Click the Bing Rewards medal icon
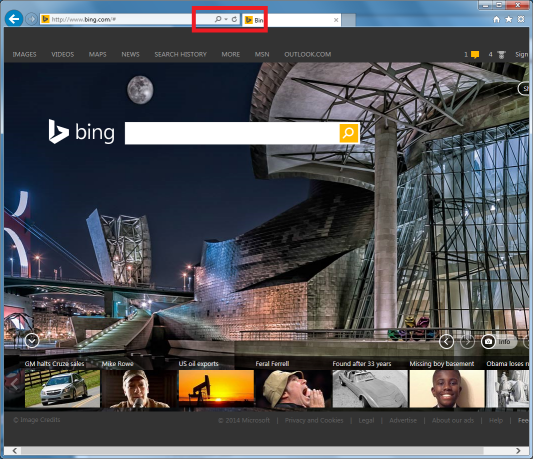The image size is (533, 459). [501, 55]
